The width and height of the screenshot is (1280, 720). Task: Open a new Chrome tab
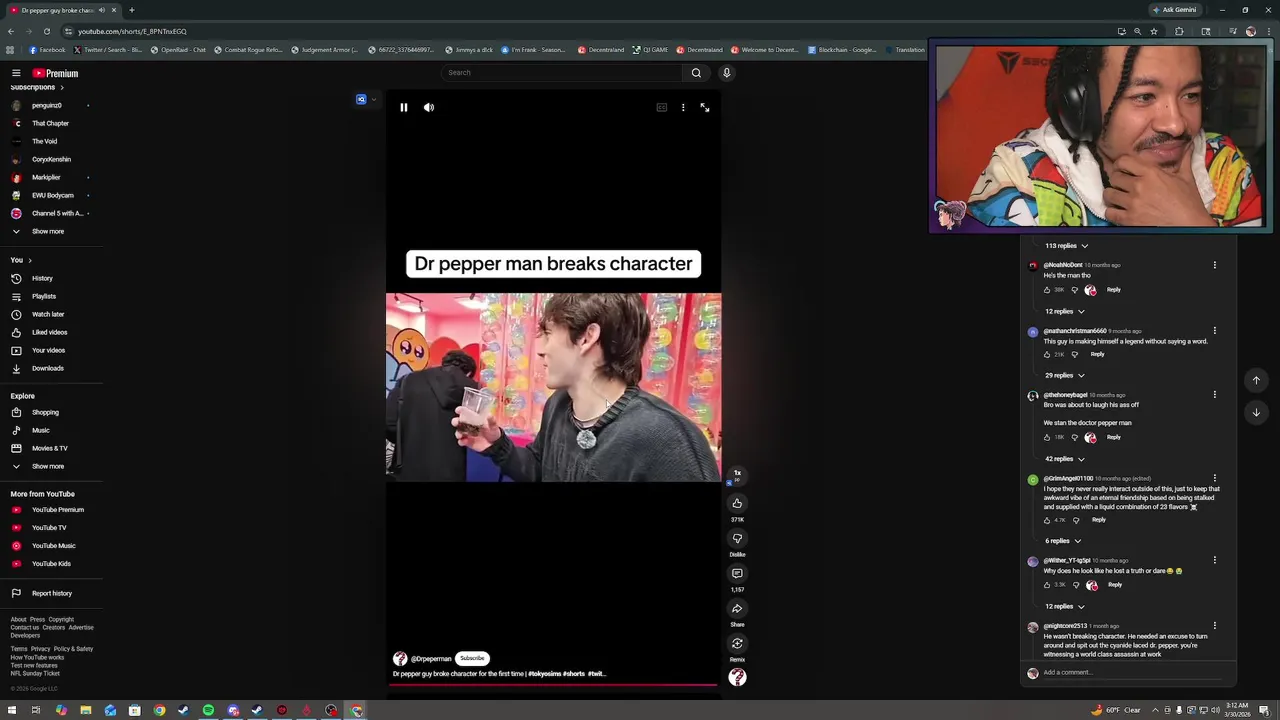tap(131, 10)
